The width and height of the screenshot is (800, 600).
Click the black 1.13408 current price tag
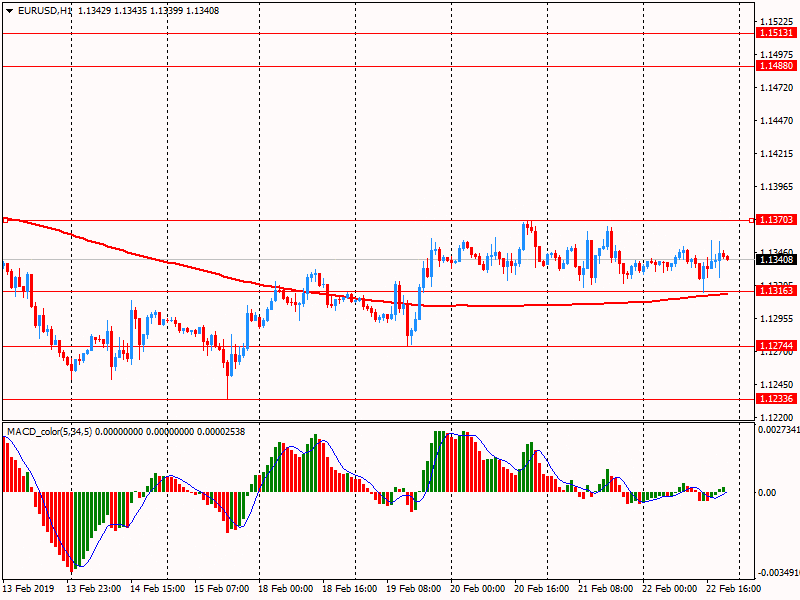776,260
